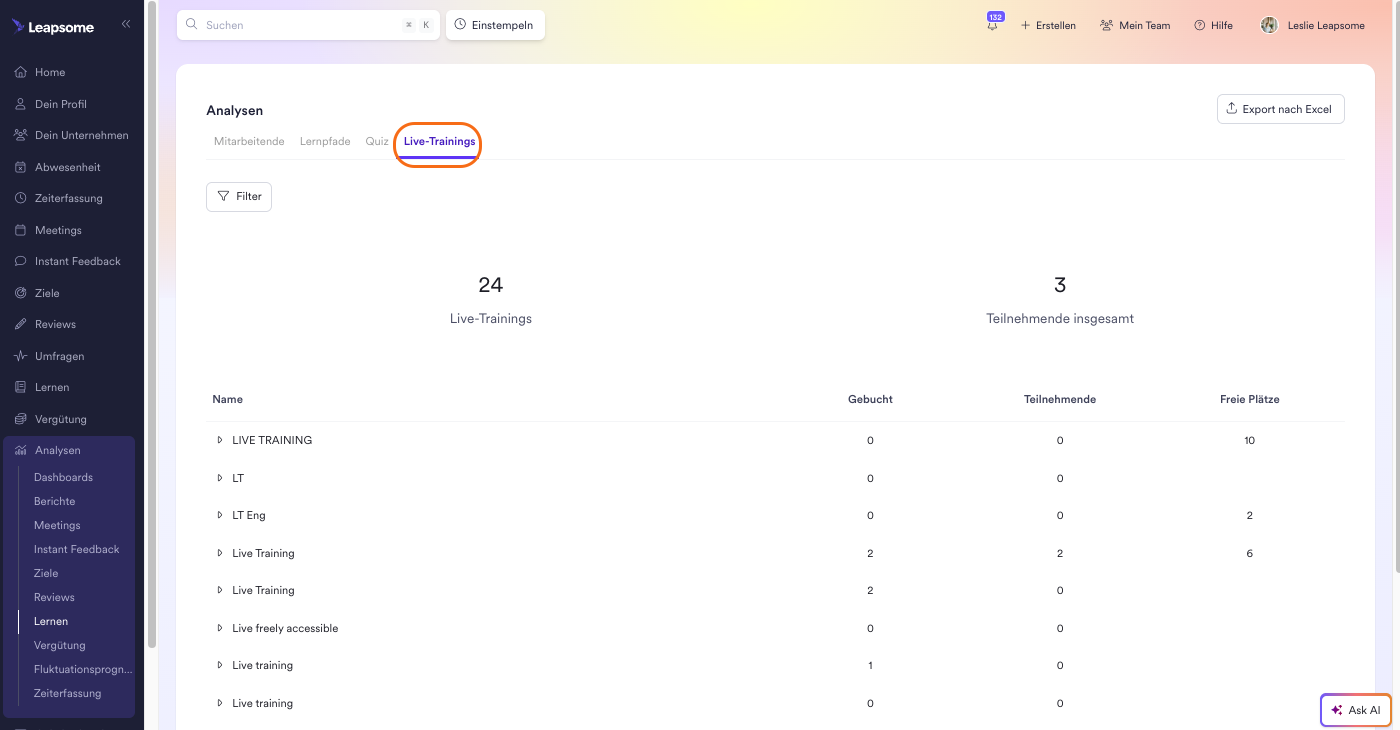Open Instant Feedback in main sidebar
The image size is (1400, 730).
tap(77, 261)
